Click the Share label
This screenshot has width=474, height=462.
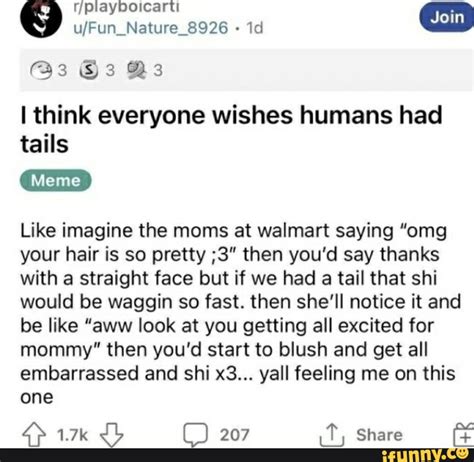[x=379, y=435]
